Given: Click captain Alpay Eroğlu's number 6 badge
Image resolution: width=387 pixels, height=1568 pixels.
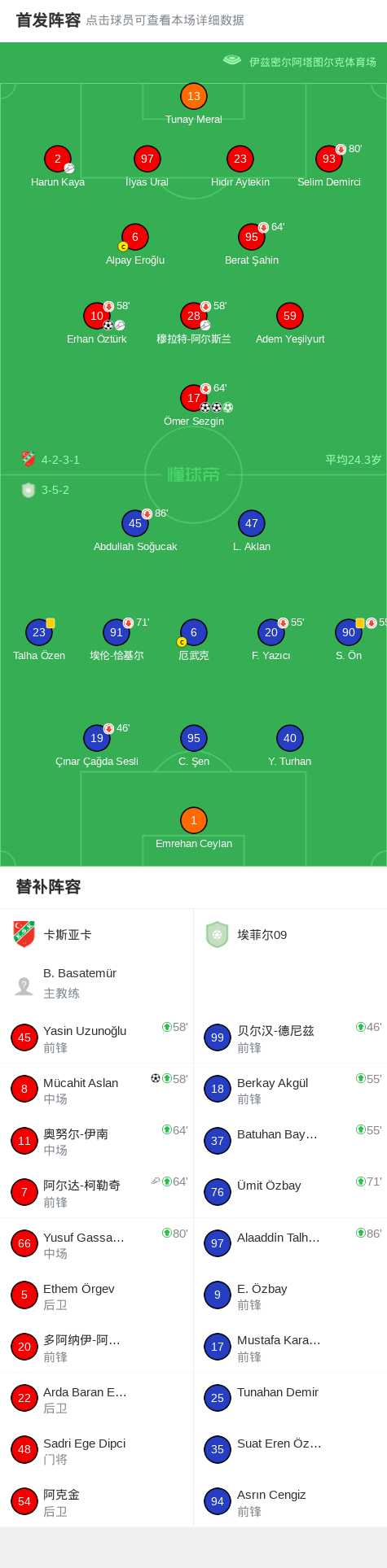Looking at the screenshot, I should tap(135, 237).
